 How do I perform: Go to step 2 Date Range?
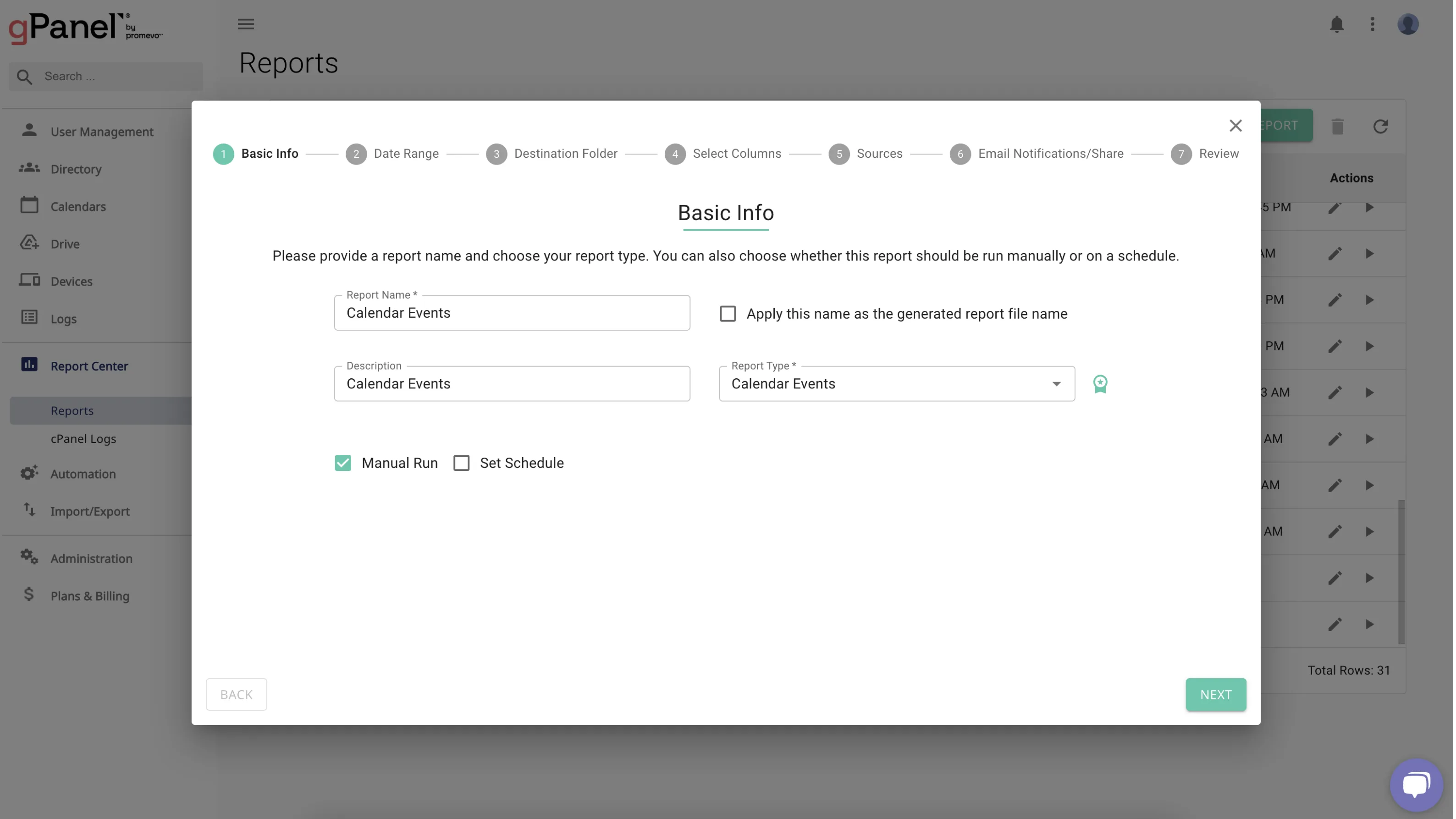tap(392, 154)
